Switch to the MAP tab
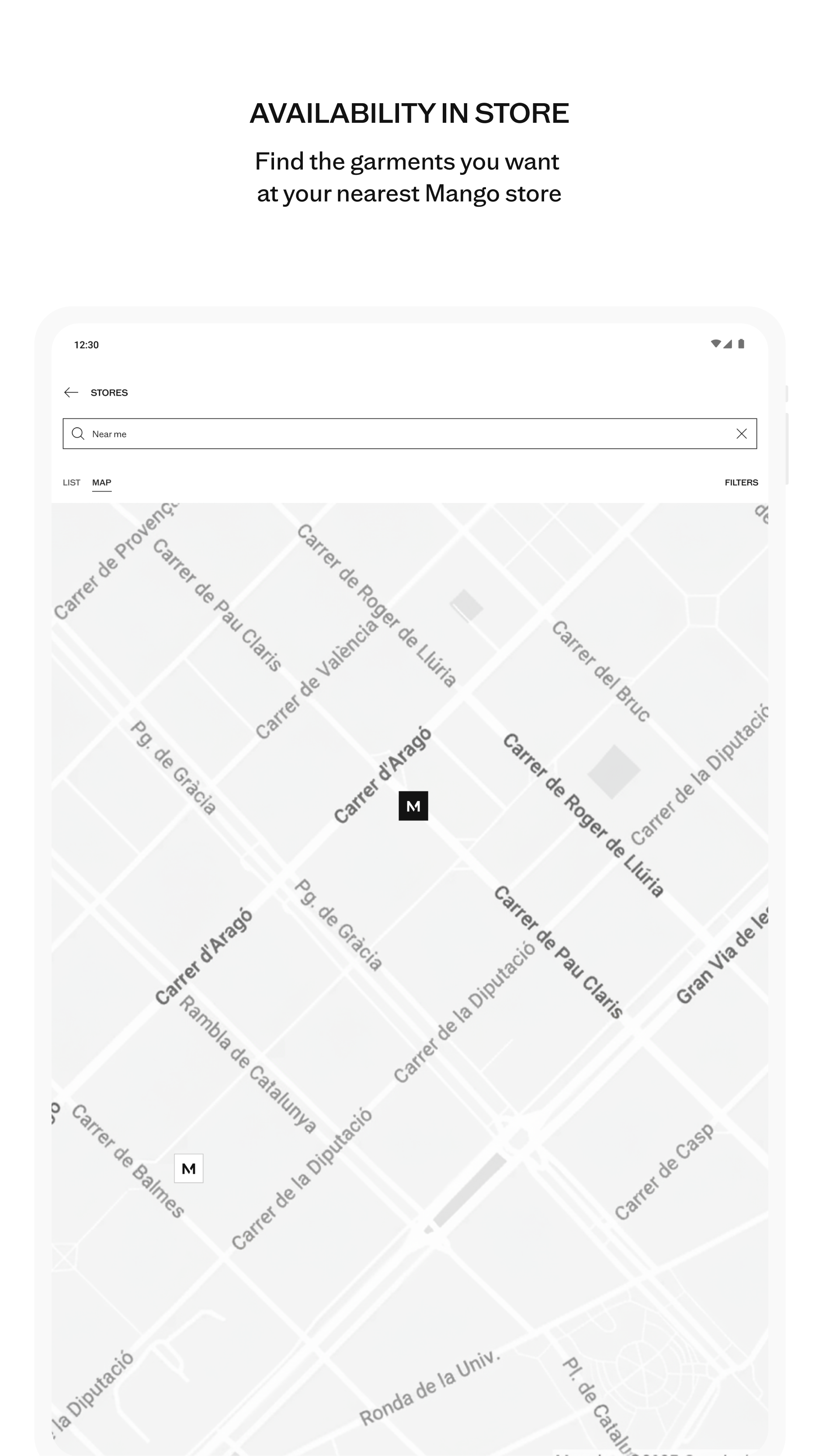 (102, 482)
